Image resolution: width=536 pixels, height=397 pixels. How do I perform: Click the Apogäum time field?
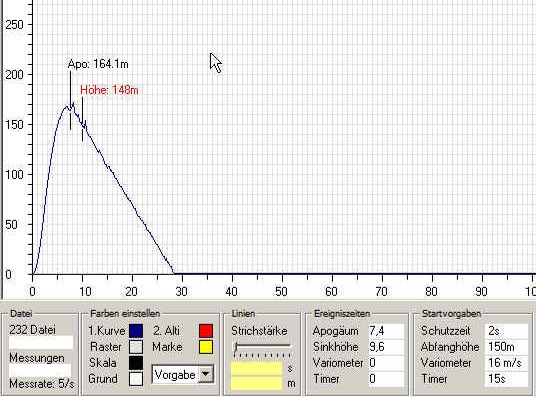[x=386, y=331]
